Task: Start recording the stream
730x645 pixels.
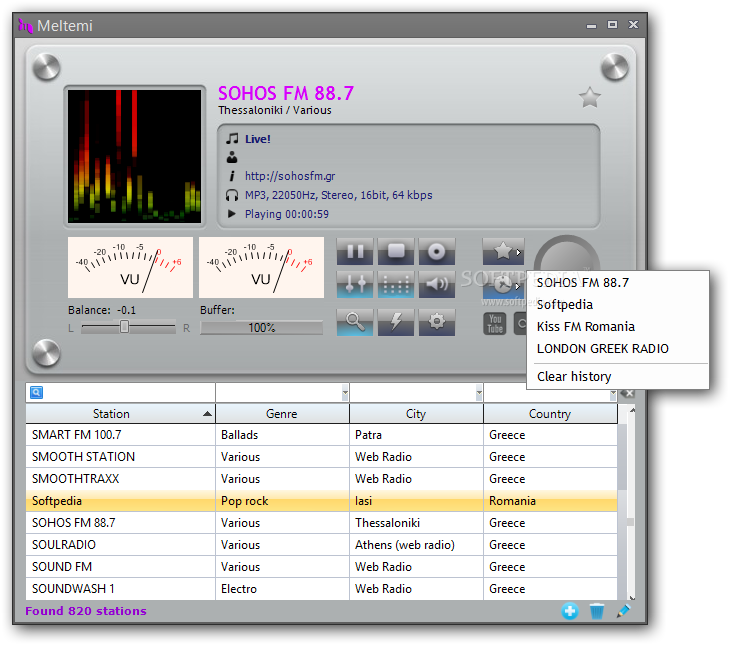Action: 437,252
